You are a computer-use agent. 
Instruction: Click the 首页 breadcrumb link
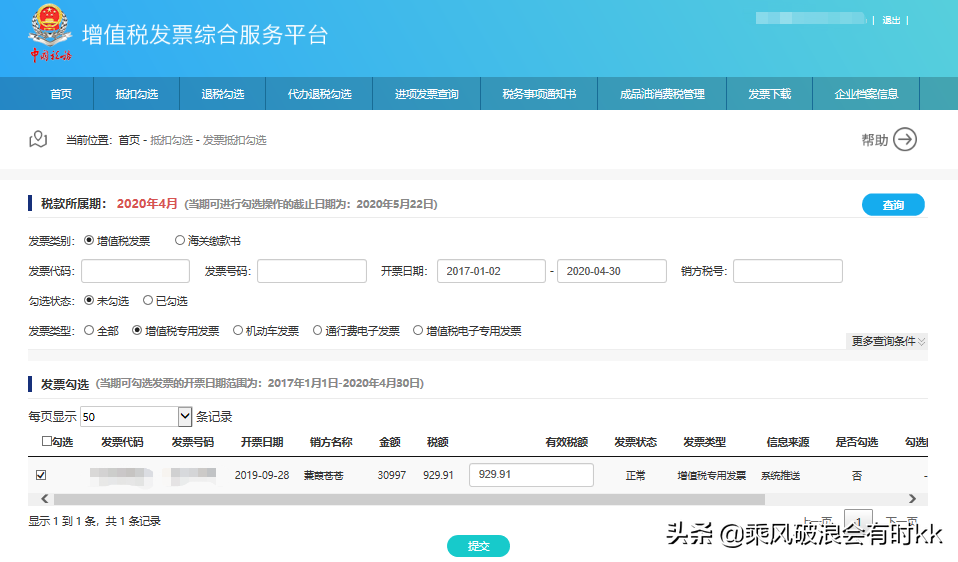(129, 140)
